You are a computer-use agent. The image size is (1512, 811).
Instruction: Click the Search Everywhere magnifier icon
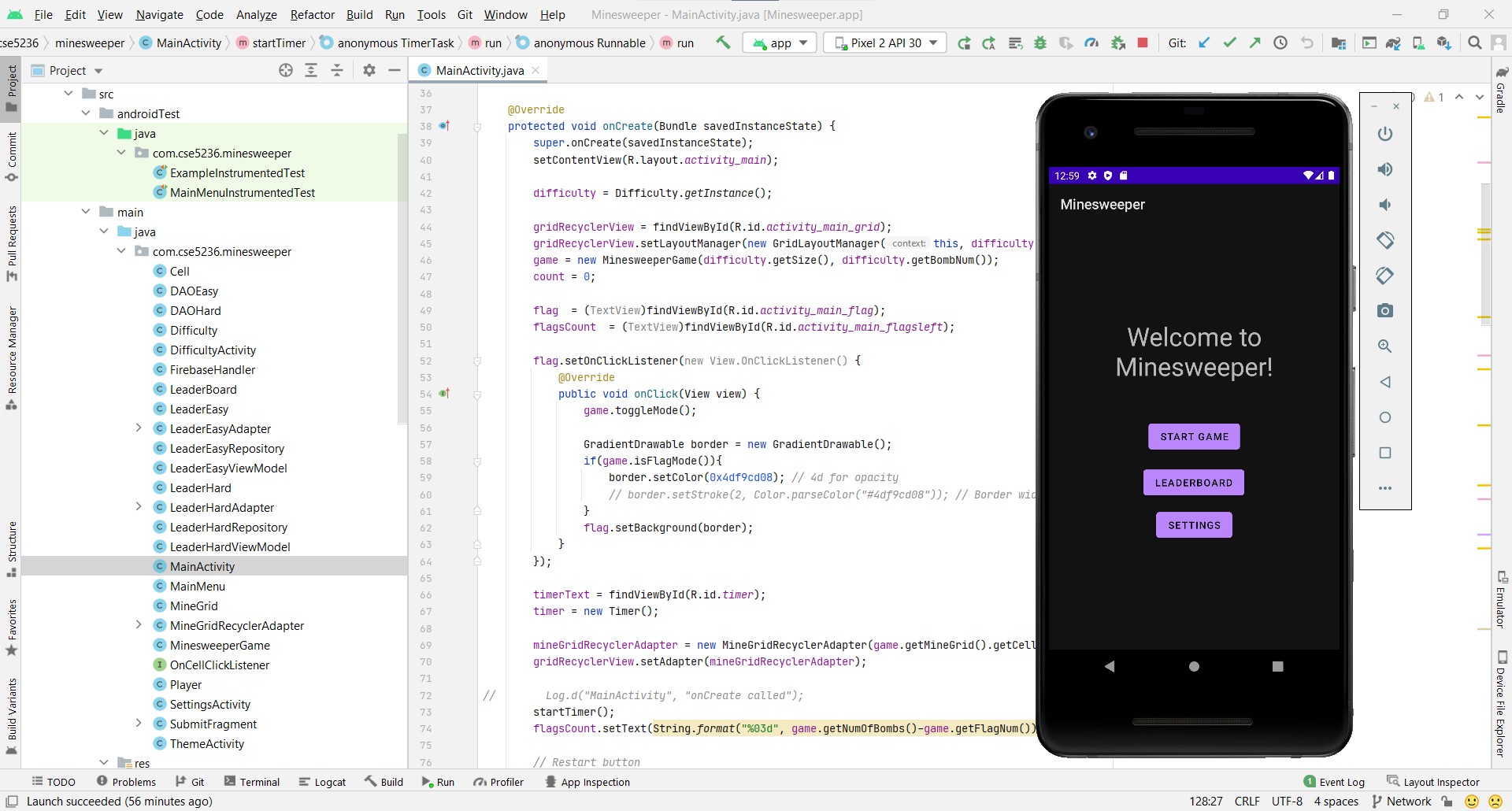(1475, 43)
